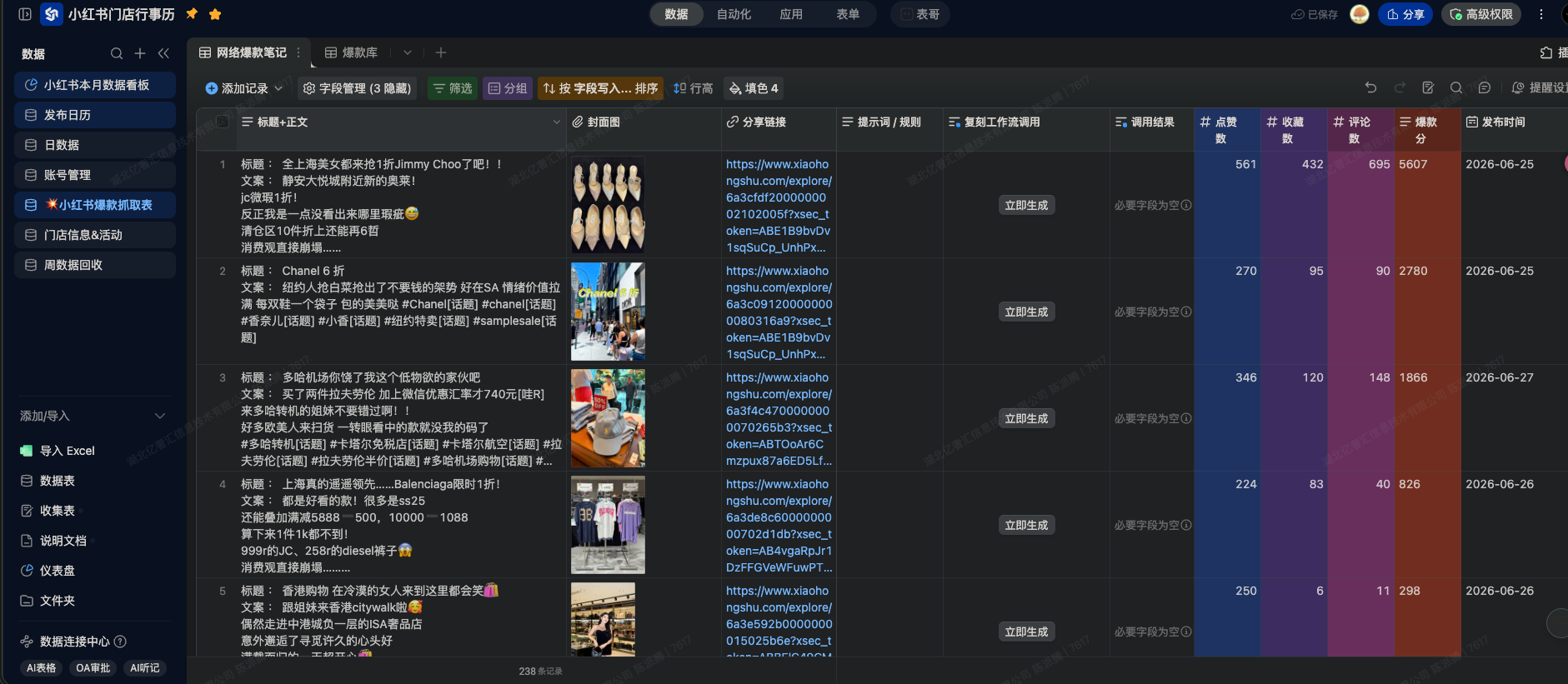Click the blue base logo icon

(52, 14)
